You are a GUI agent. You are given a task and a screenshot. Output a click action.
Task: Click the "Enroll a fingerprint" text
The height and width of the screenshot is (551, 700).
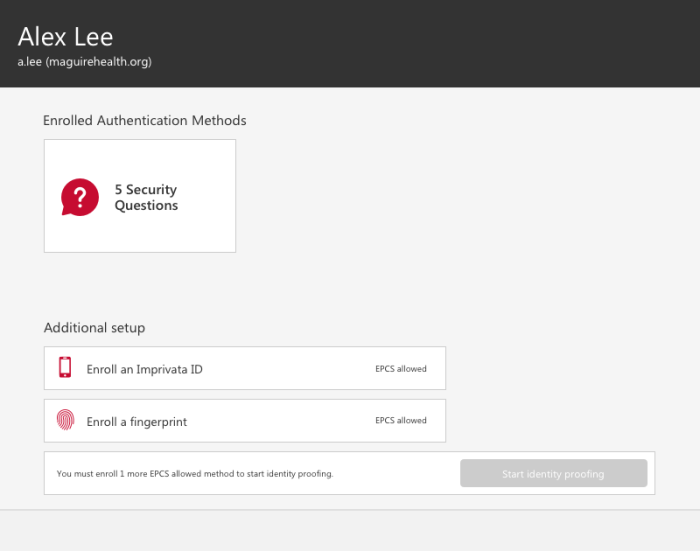(x=136, y=422)
